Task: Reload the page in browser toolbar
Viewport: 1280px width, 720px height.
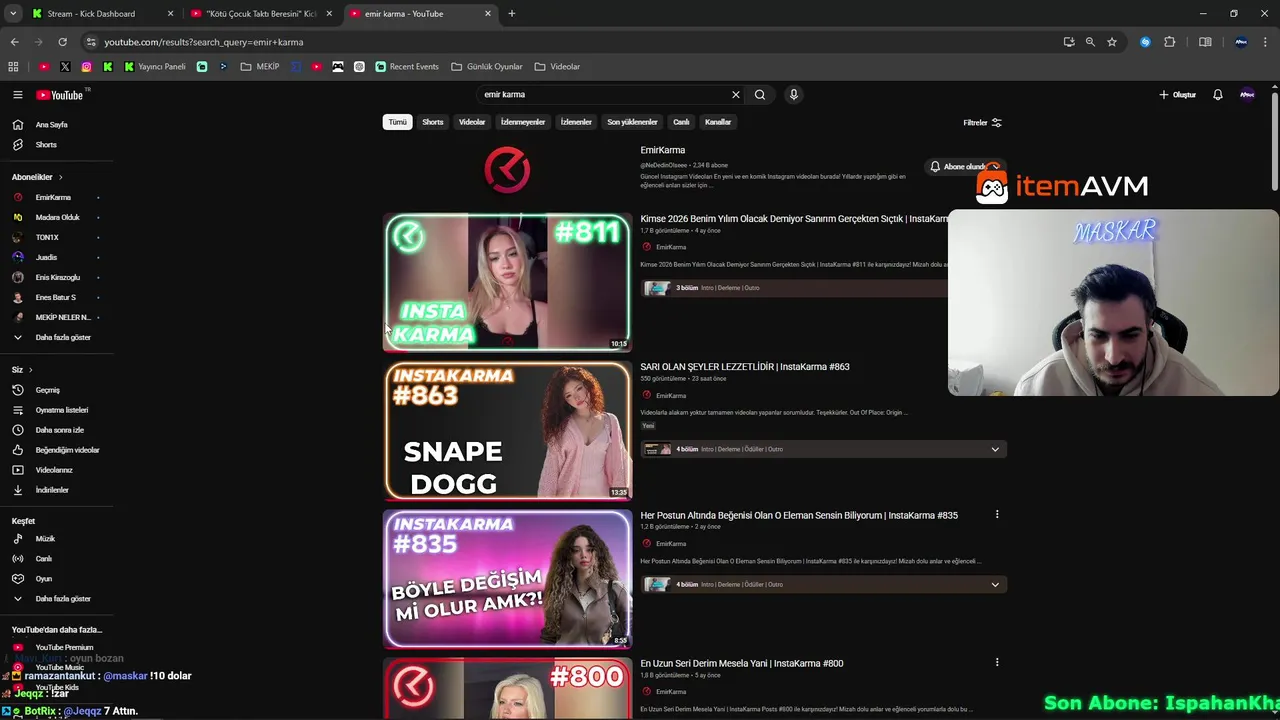Action: (x=62, y=42)
